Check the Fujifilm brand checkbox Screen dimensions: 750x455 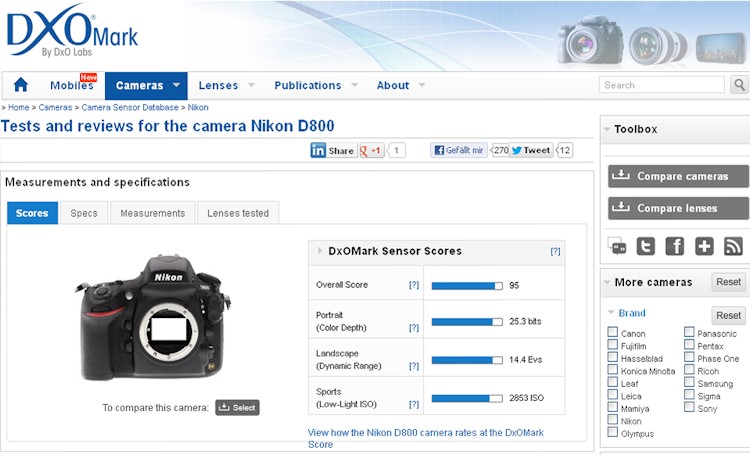coord(613,344)
